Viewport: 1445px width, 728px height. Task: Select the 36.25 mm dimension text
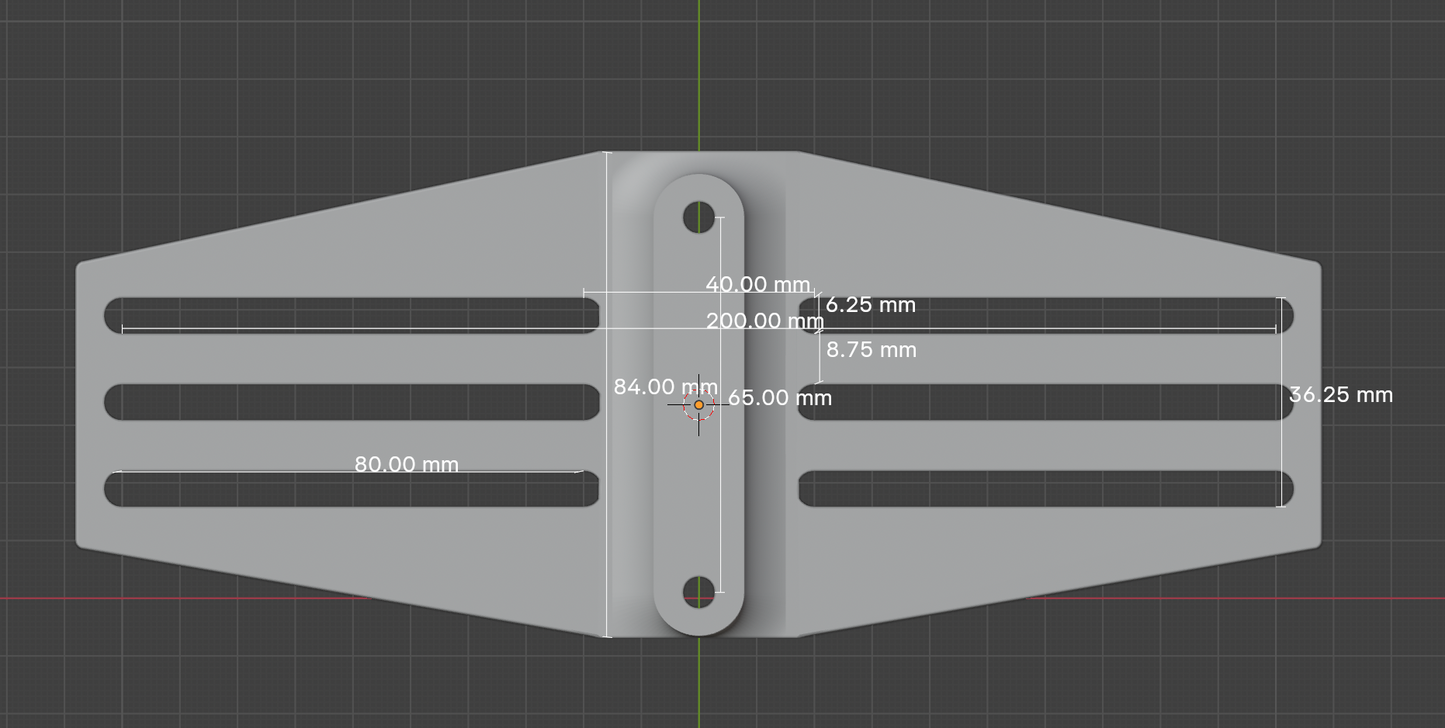point(1340,395)
